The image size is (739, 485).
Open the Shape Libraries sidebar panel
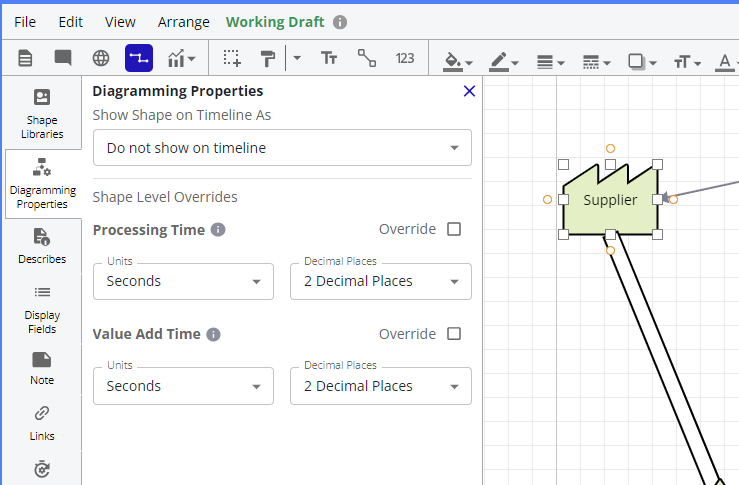point(42,114)
